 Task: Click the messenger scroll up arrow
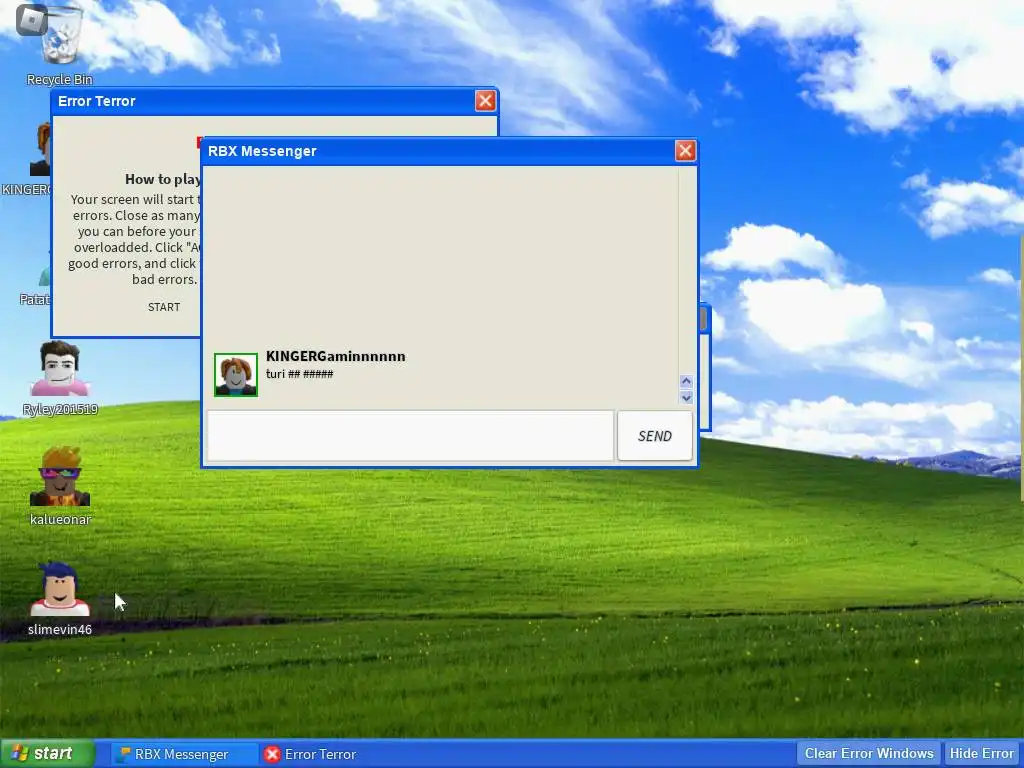[686, 381]
